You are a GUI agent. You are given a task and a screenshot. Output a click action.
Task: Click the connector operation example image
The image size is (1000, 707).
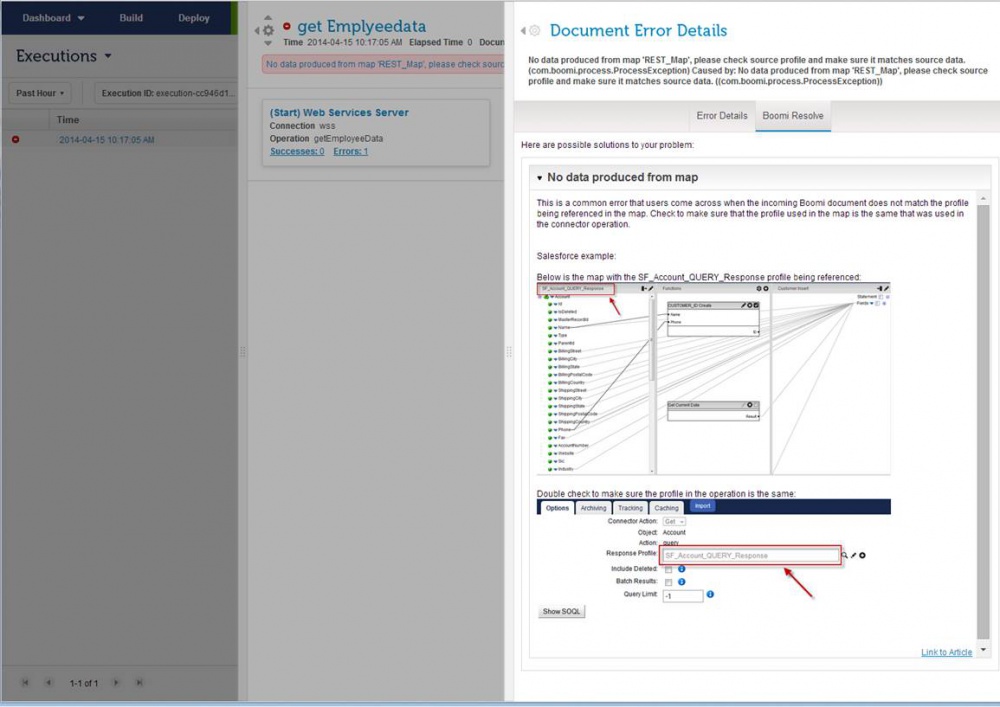(713, 559)
